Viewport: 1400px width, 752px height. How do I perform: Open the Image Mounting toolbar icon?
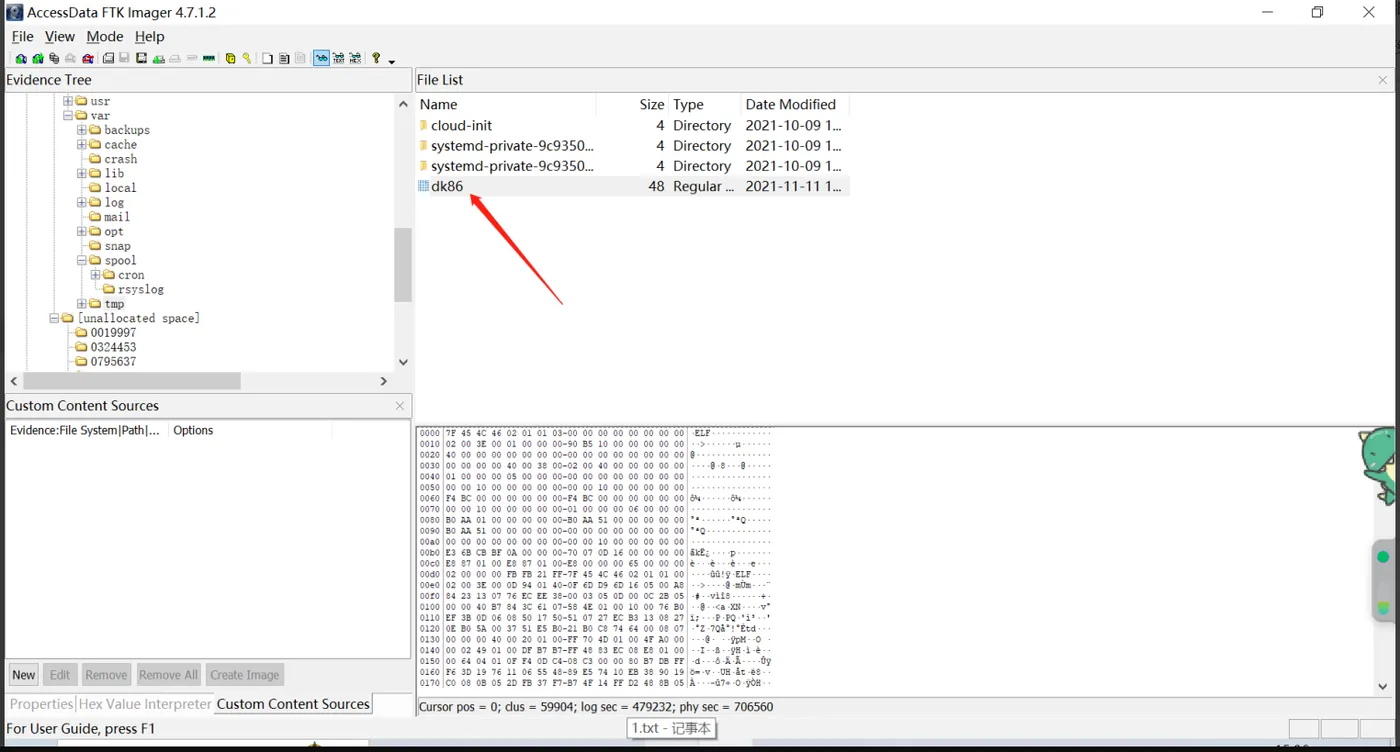tap(54, 58)
